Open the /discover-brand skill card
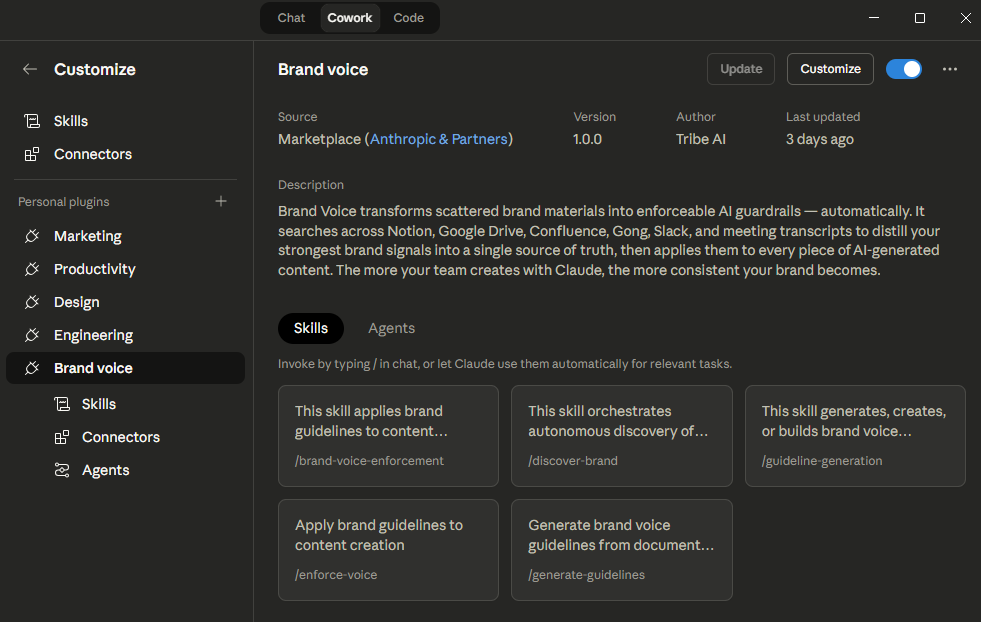981x622 pixels. 621,436
